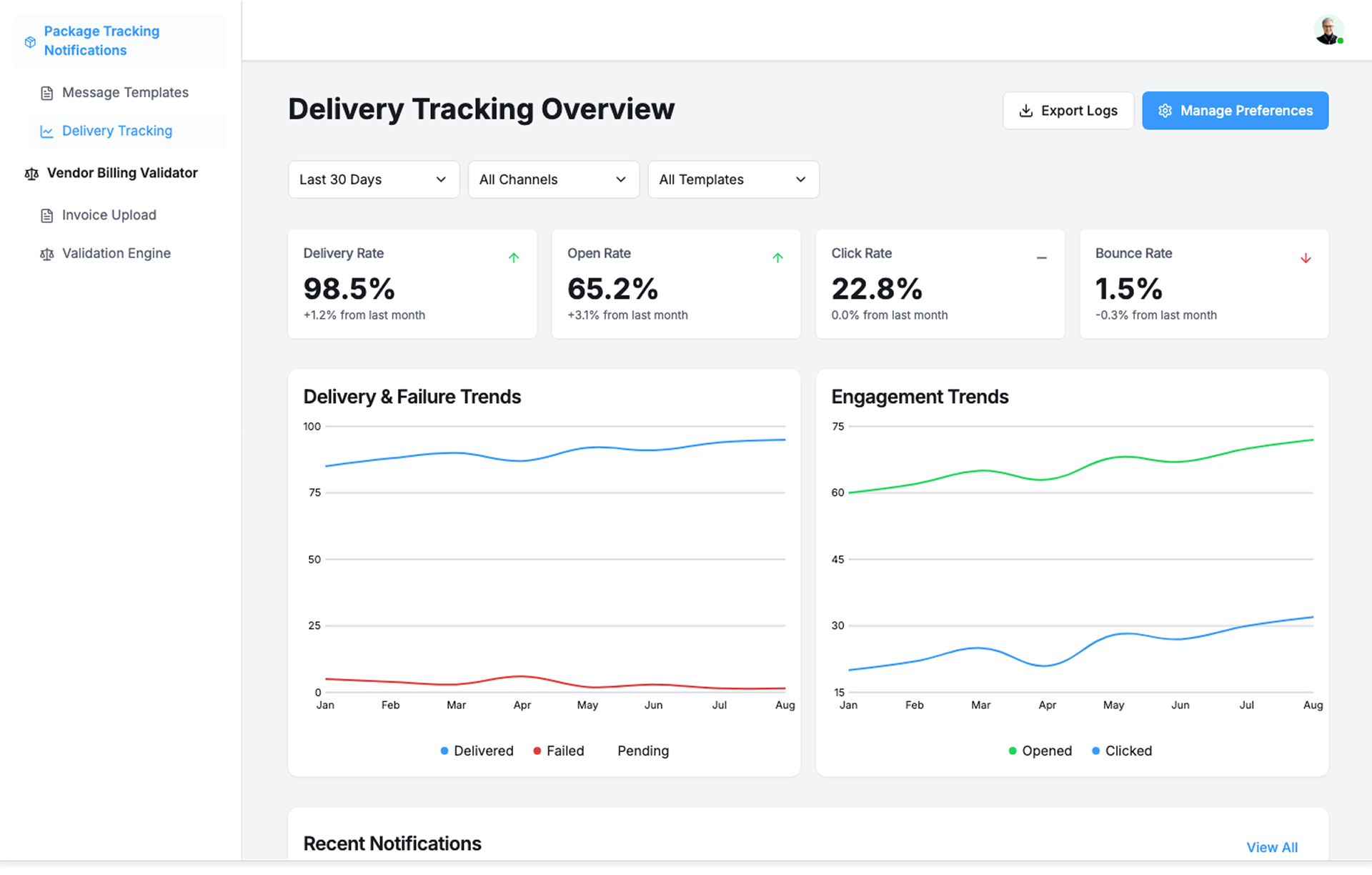Click the package box icon in sidebar
This screenshot has height=875, width=1372.
click(30, 41)
